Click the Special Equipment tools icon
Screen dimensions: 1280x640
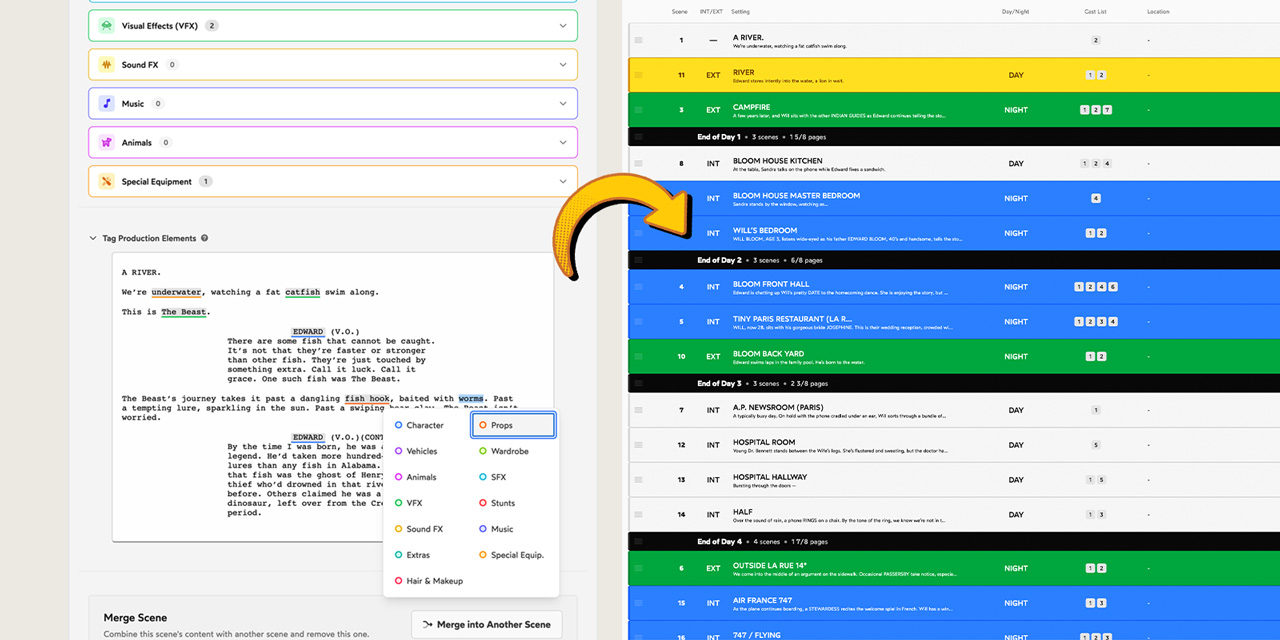click(x=106, y=182)
